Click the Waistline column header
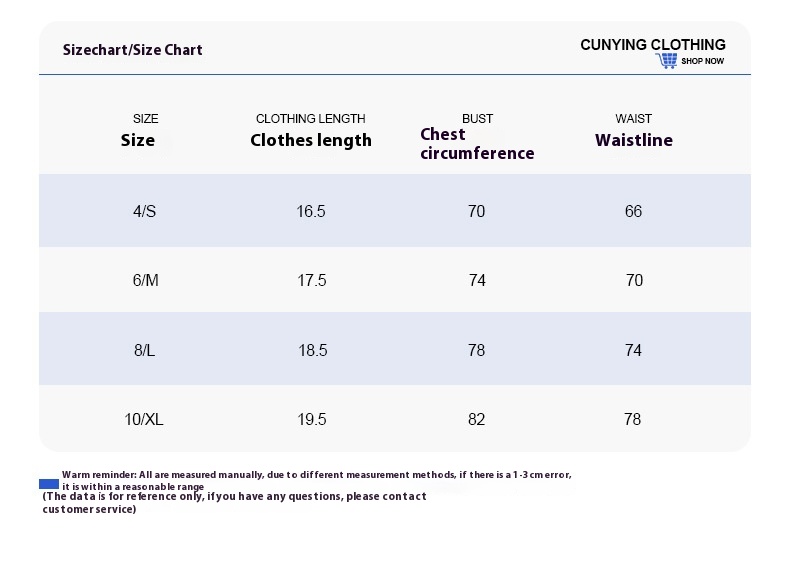 (x=634, y=140)
